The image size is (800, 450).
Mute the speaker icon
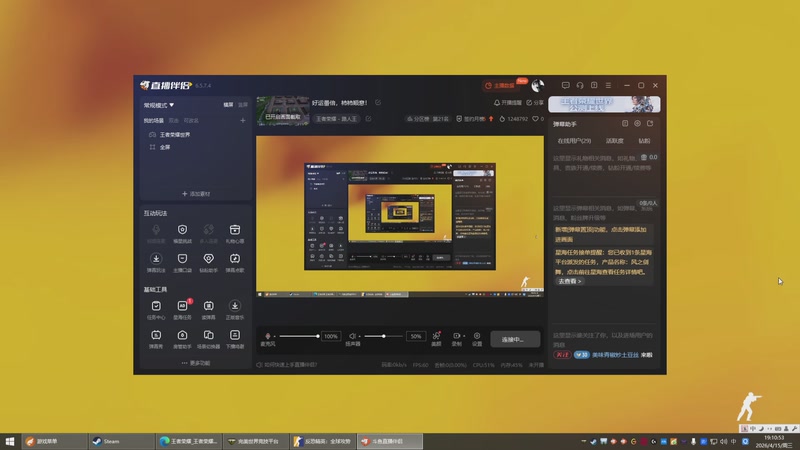[x=352, y=336]
